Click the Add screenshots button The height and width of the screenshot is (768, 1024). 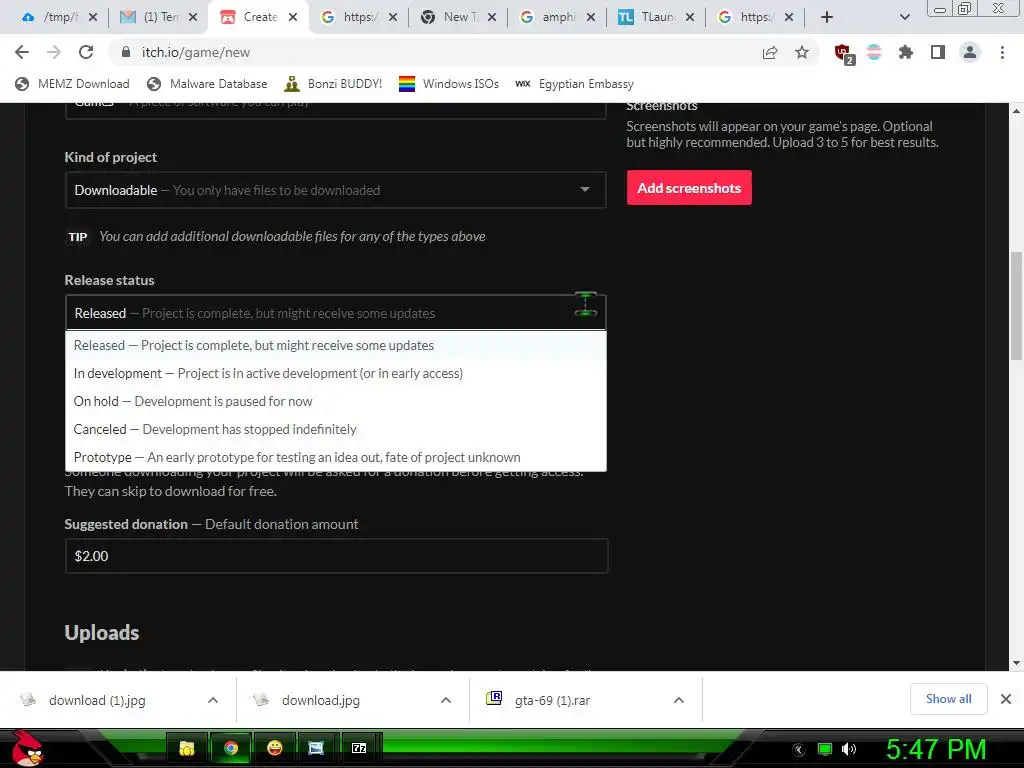point(689,188)
